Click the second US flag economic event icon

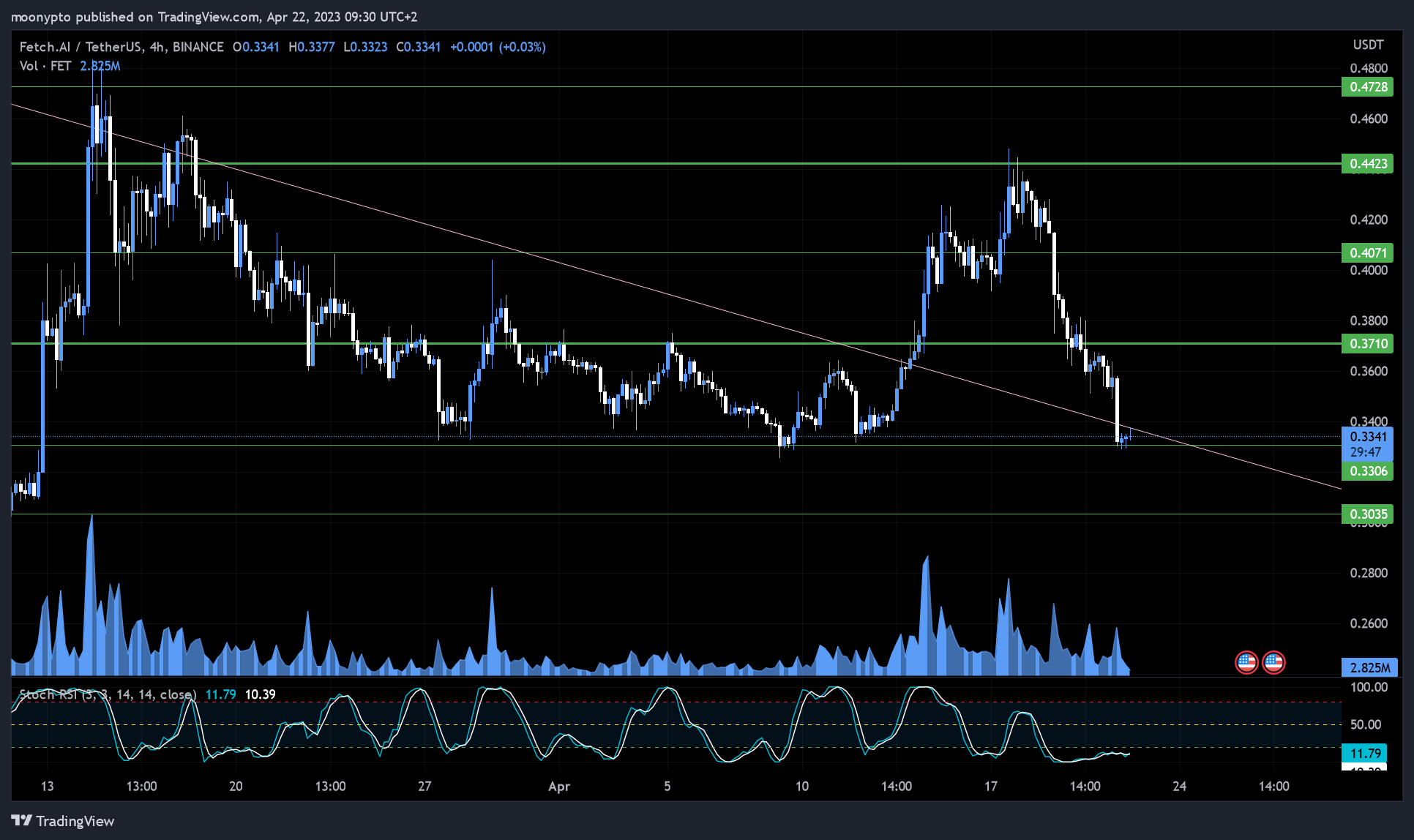tap(1273, 663)
